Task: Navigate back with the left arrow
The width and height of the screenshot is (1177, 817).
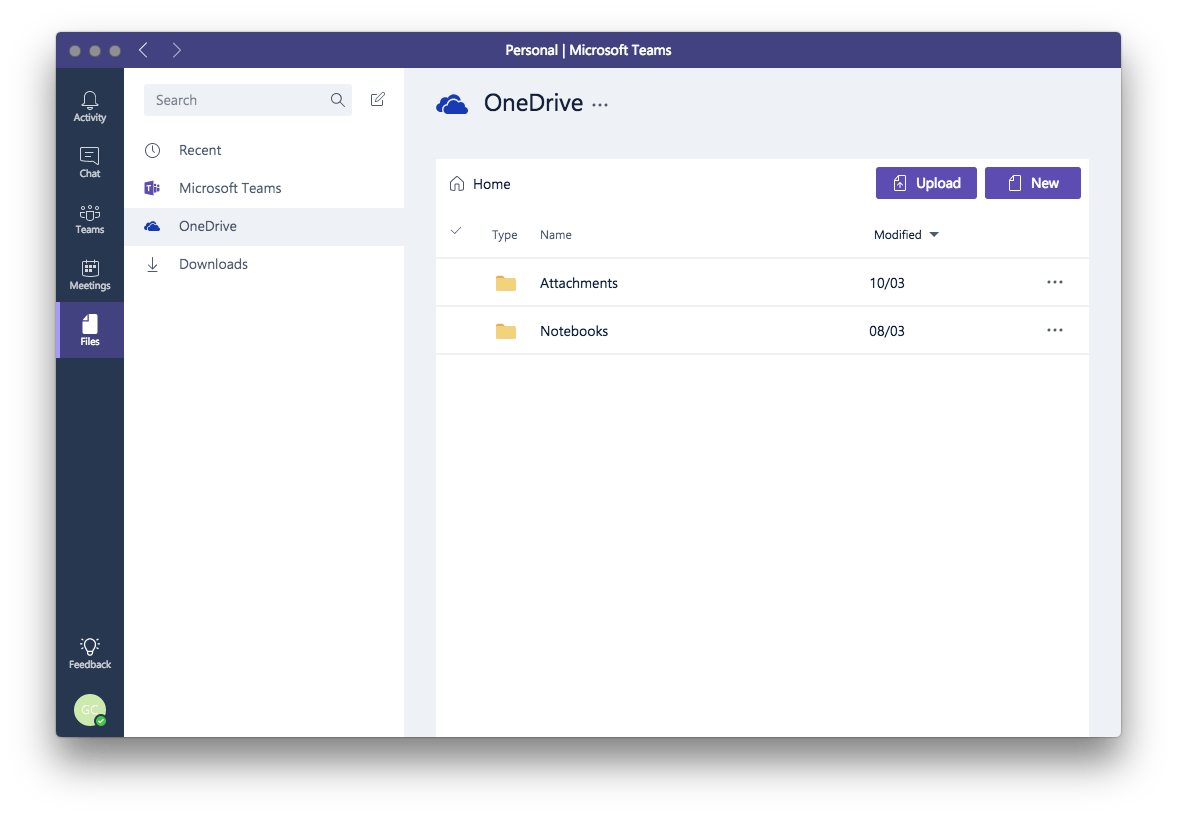Action: coord(143,50)
